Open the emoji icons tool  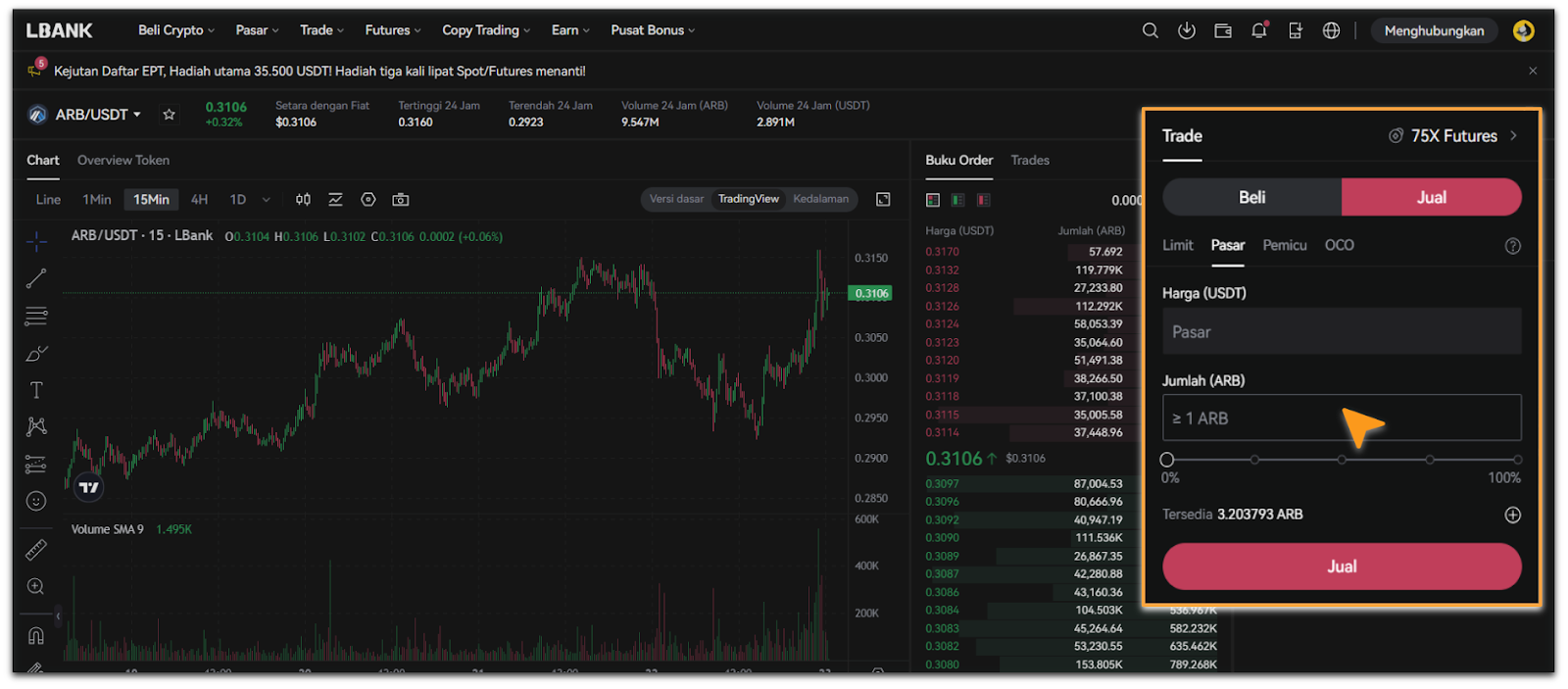(36, 501)
